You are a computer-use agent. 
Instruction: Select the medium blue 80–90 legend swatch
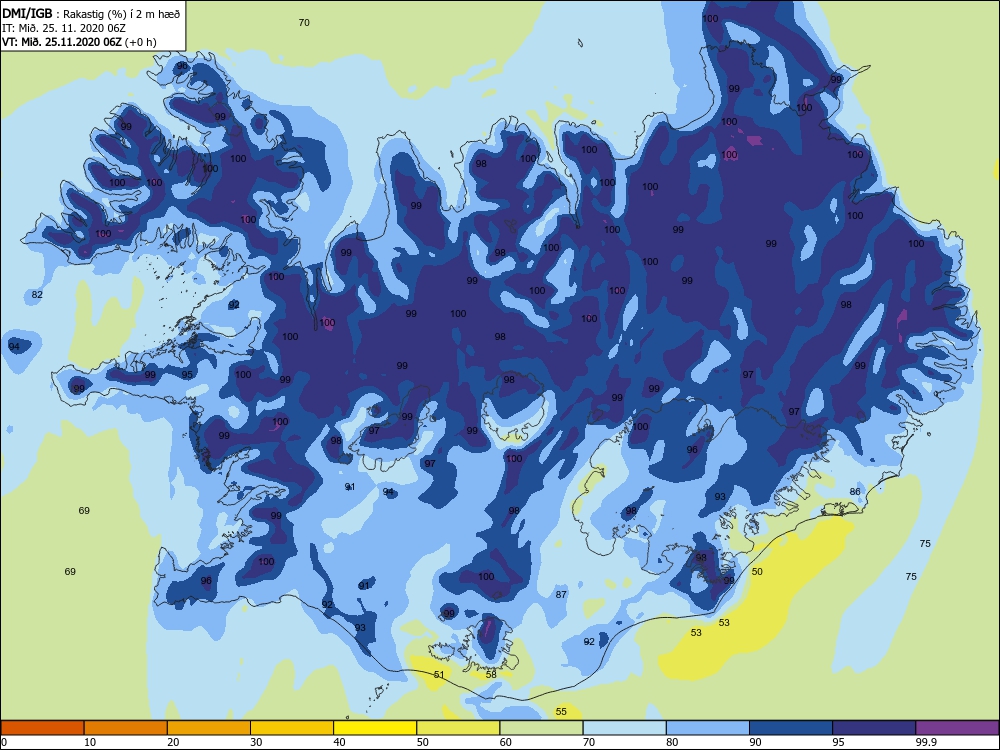pyautogui.click(x=708, y=728)
